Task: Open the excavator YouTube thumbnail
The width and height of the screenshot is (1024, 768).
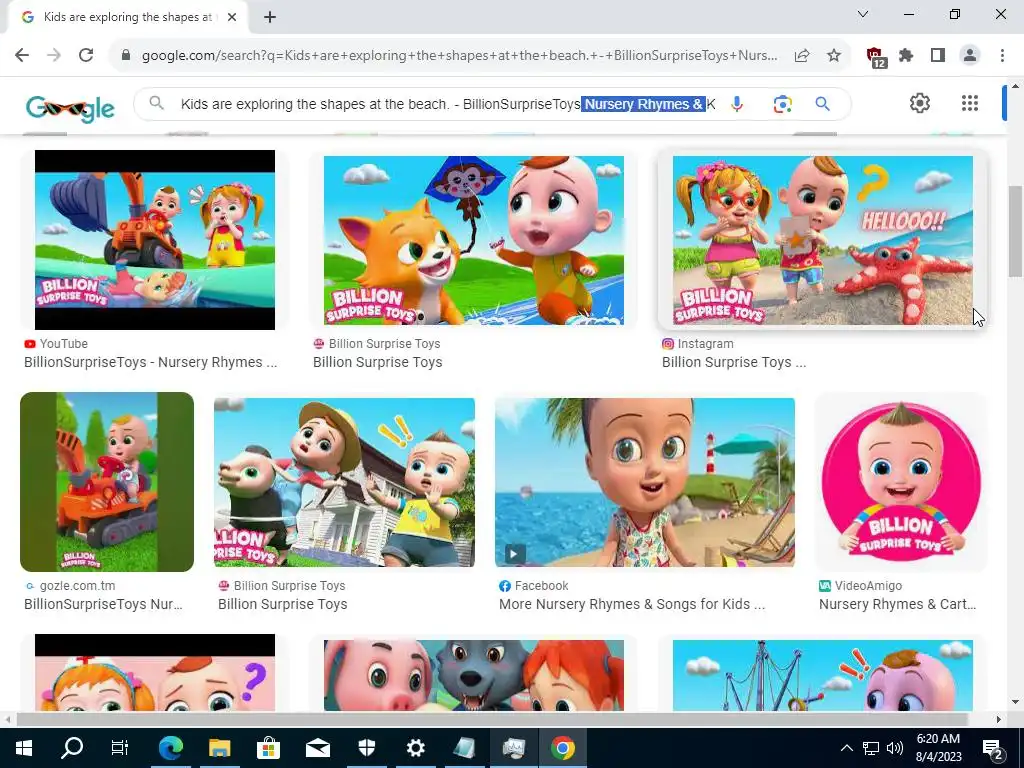Action: [155, 240]
